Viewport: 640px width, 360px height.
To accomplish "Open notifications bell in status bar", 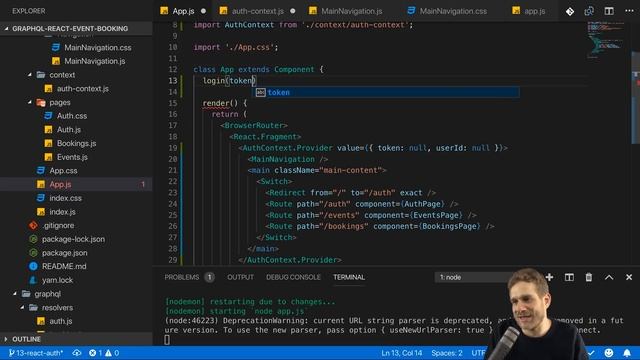I will [x=627, y=353].
